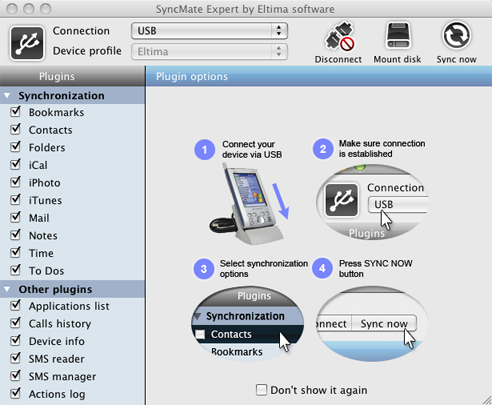
Task: Select the Contacts plugin label
Action: point(50,130)
